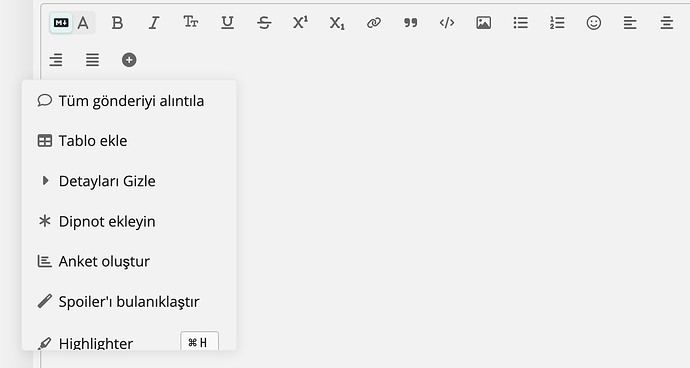This screenshot has height=368, width=690.
Task: Insert a numbered list
Action: [x=557, y=23]
